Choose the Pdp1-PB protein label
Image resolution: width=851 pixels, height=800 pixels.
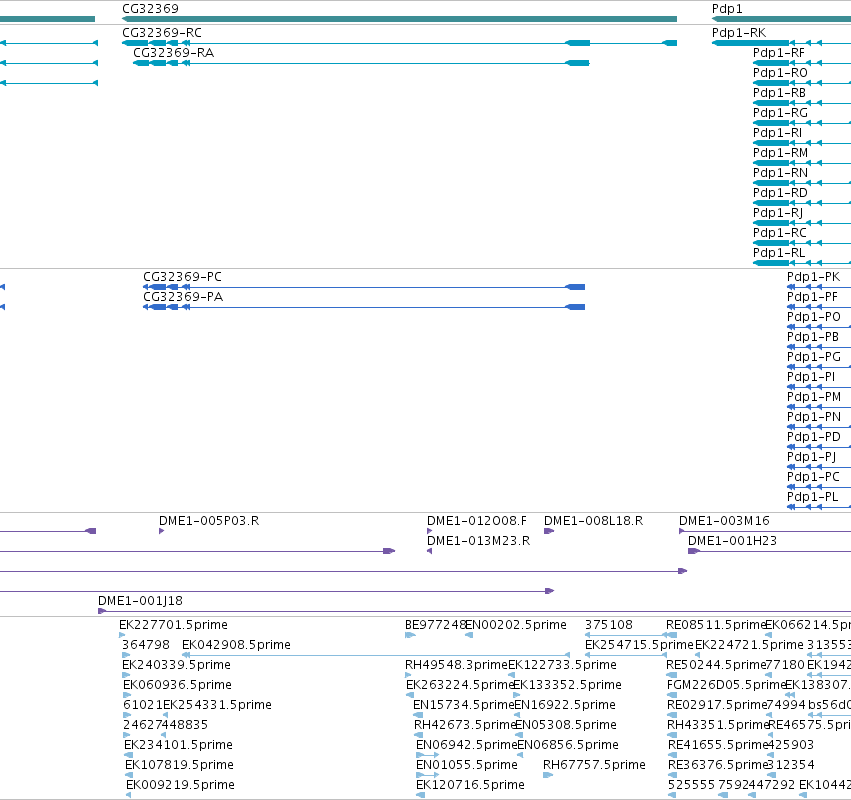click(x=813, y=336)
